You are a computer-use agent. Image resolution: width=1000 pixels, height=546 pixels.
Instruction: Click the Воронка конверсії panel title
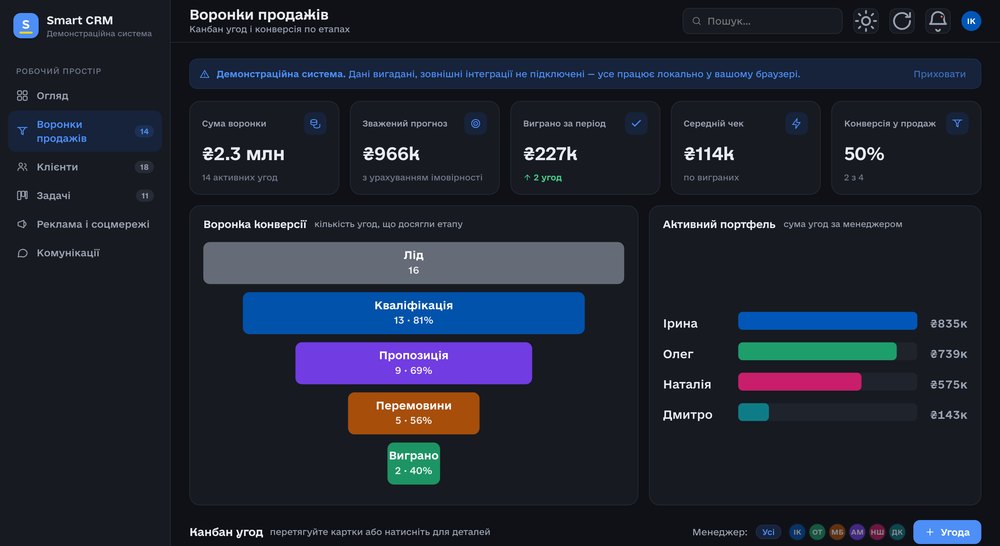[x=255, y=225]
